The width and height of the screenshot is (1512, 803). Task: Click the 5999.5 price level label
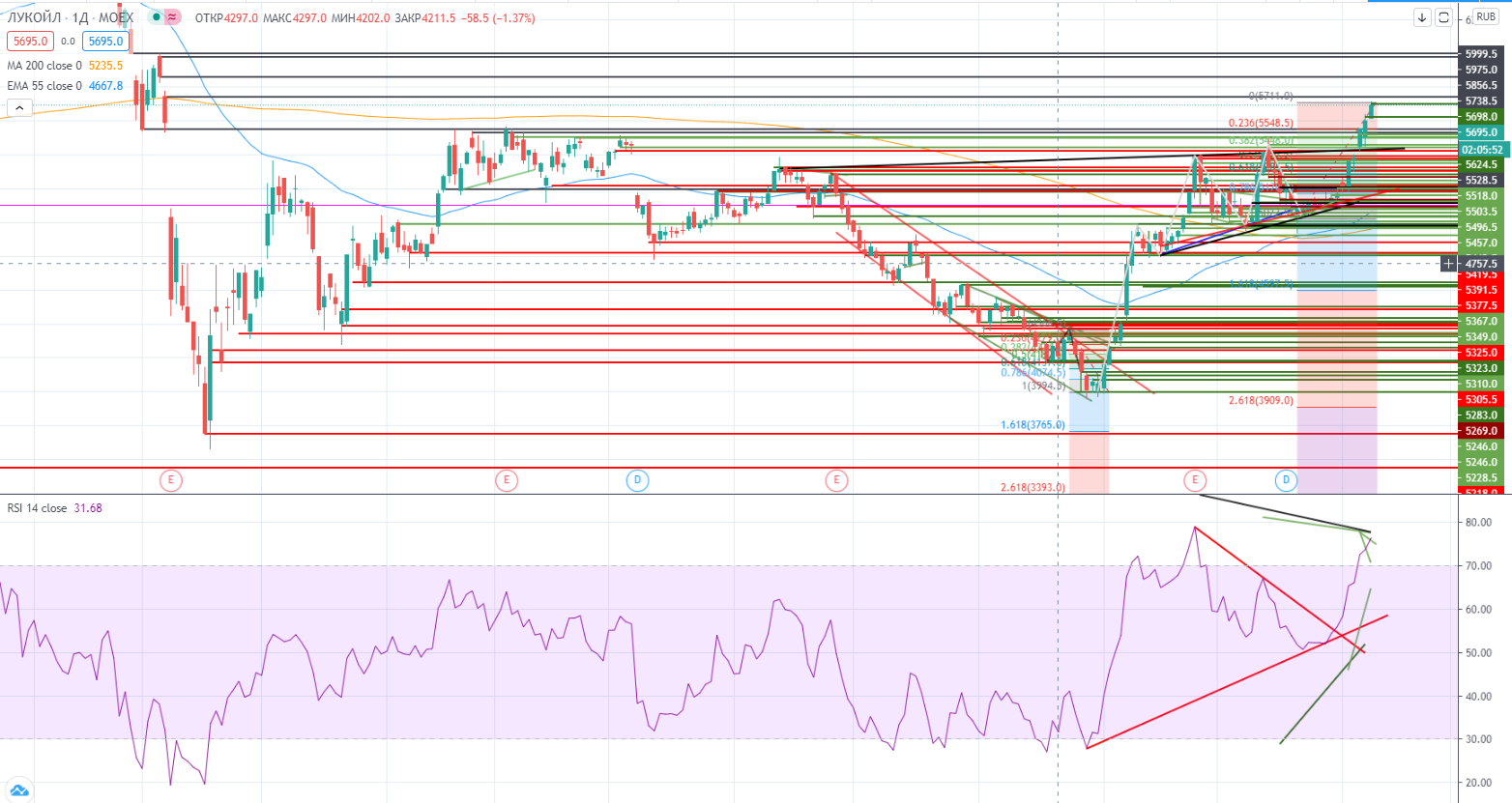1481,54
